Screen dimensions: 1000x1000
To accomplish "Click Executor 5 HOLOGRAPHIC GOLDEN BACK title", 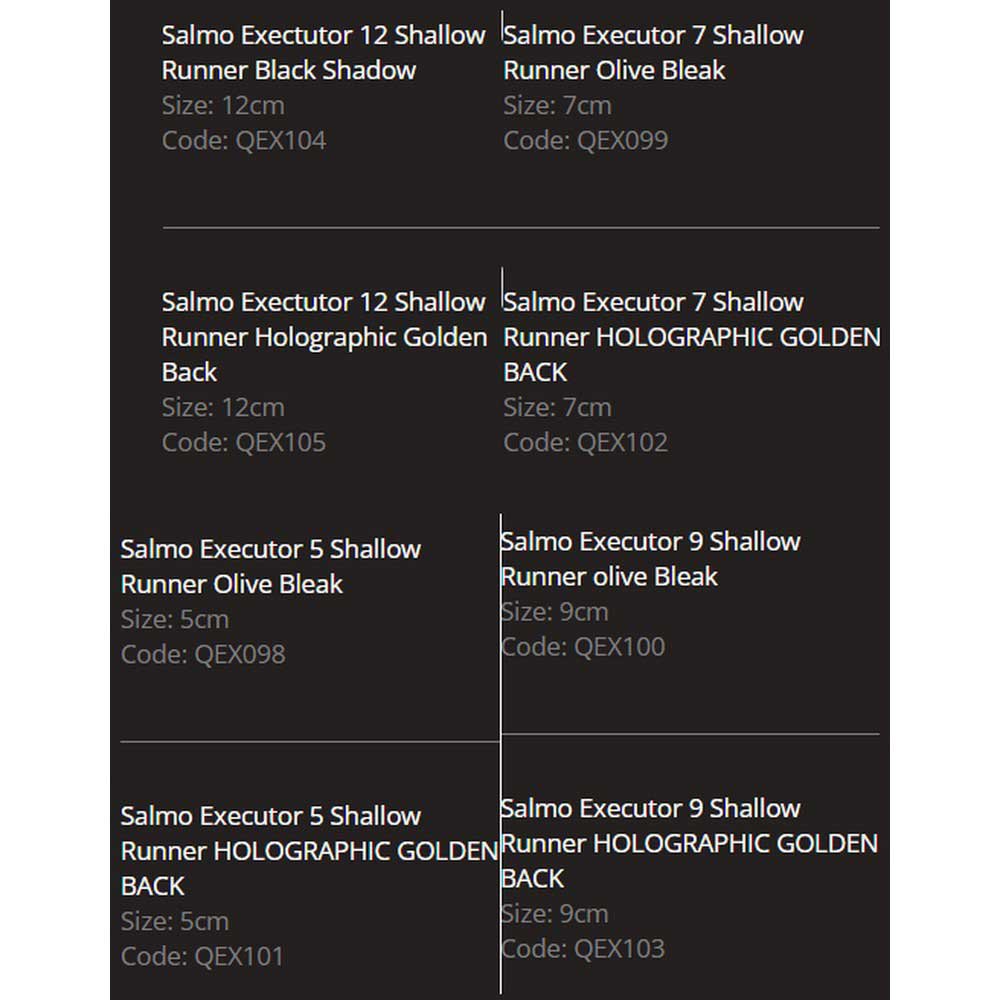I will pos(309,851).
